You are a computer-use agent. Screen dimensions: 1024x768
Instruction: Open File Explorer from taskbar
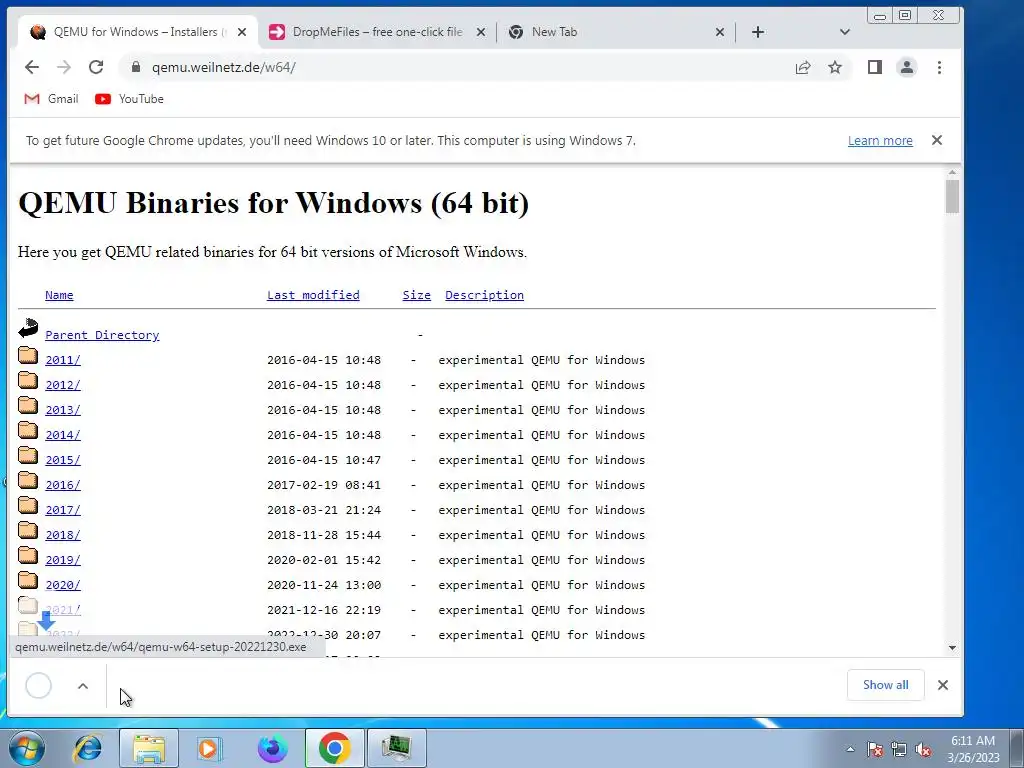click(149, 748)
